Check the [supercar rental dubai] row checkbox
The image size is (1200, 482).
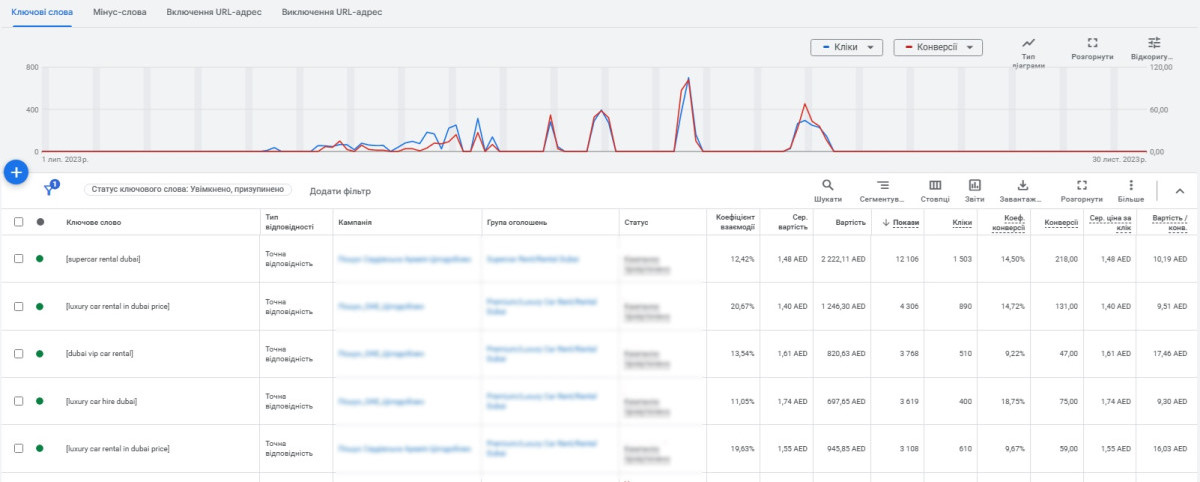(x=18, y=259)
